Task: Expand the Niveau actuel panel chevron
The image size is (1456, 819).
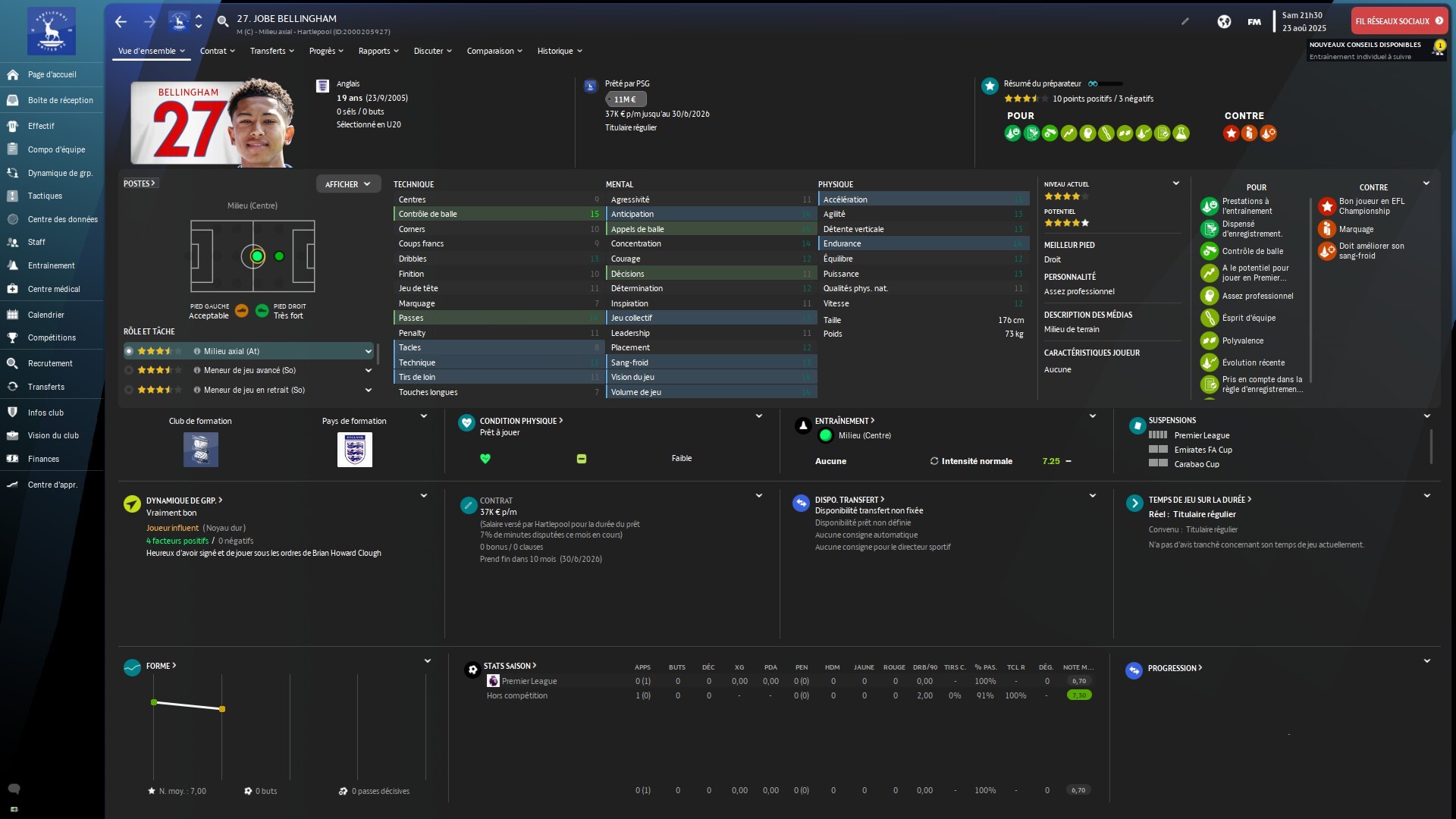Action: tap(1175, 184)
